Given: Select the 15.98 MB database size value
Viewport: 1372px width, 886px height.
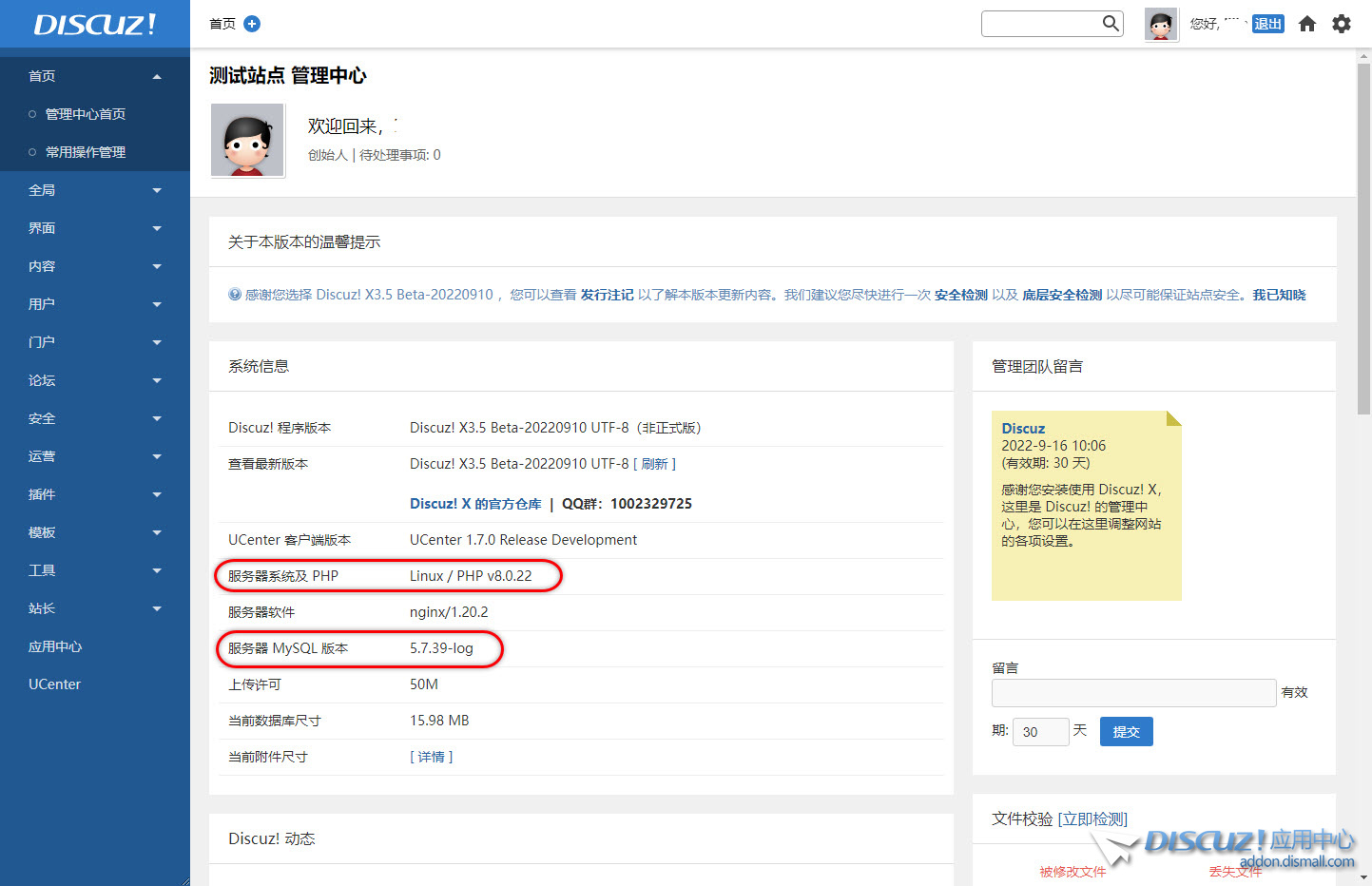Looking at the screenshot, I should click(439, 721).
